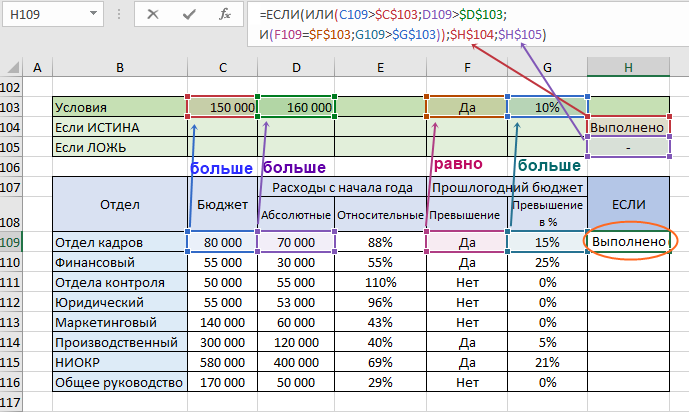Click the 110% cell
This screenshot has height=412, width=689.
tap(380, 282)
